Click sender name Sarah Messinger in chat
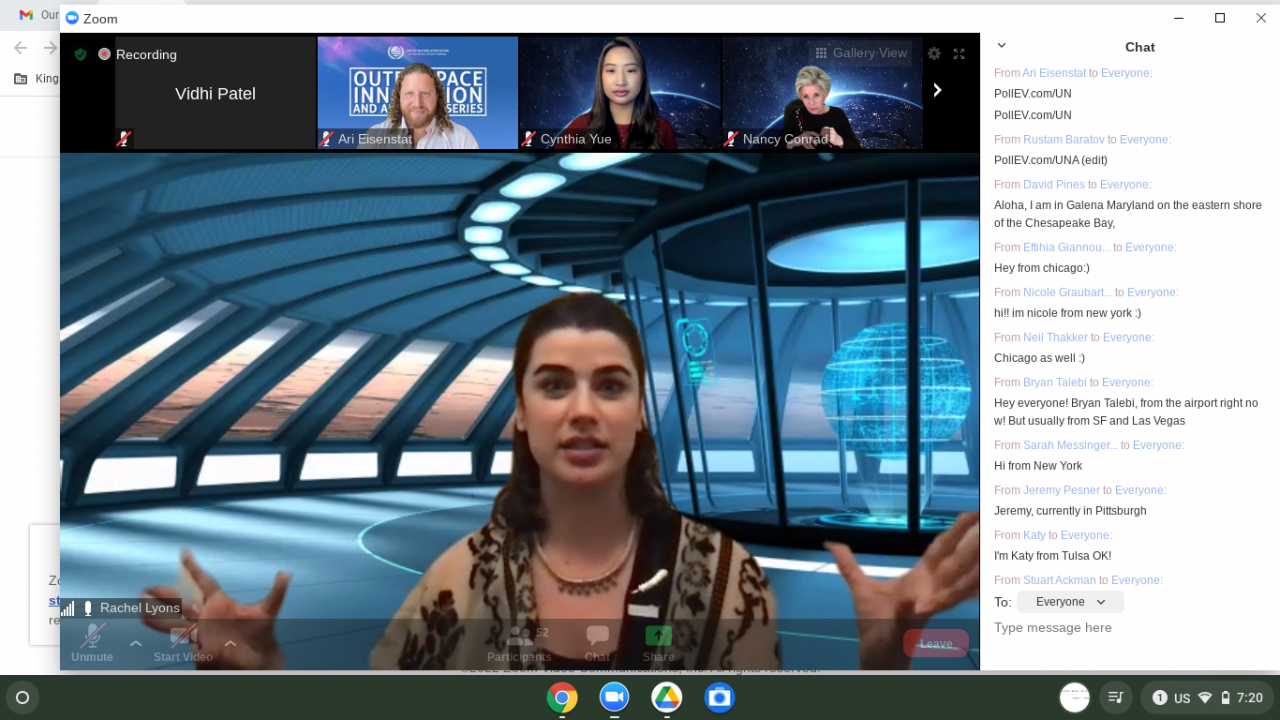The width and height of the screenshot is (1280, 720). coord(1070,446)
